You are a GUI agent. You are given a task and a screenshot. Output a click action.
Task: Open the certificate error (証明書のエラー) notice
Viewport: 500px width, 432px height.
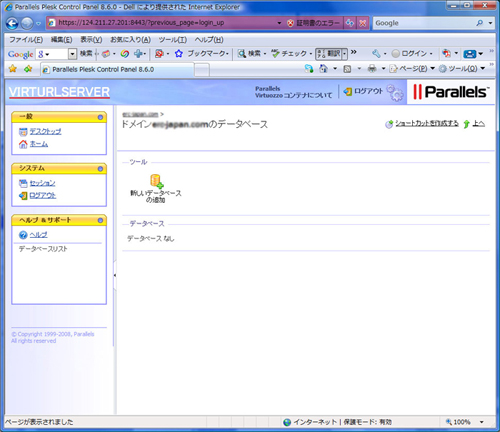coord(313,23)
